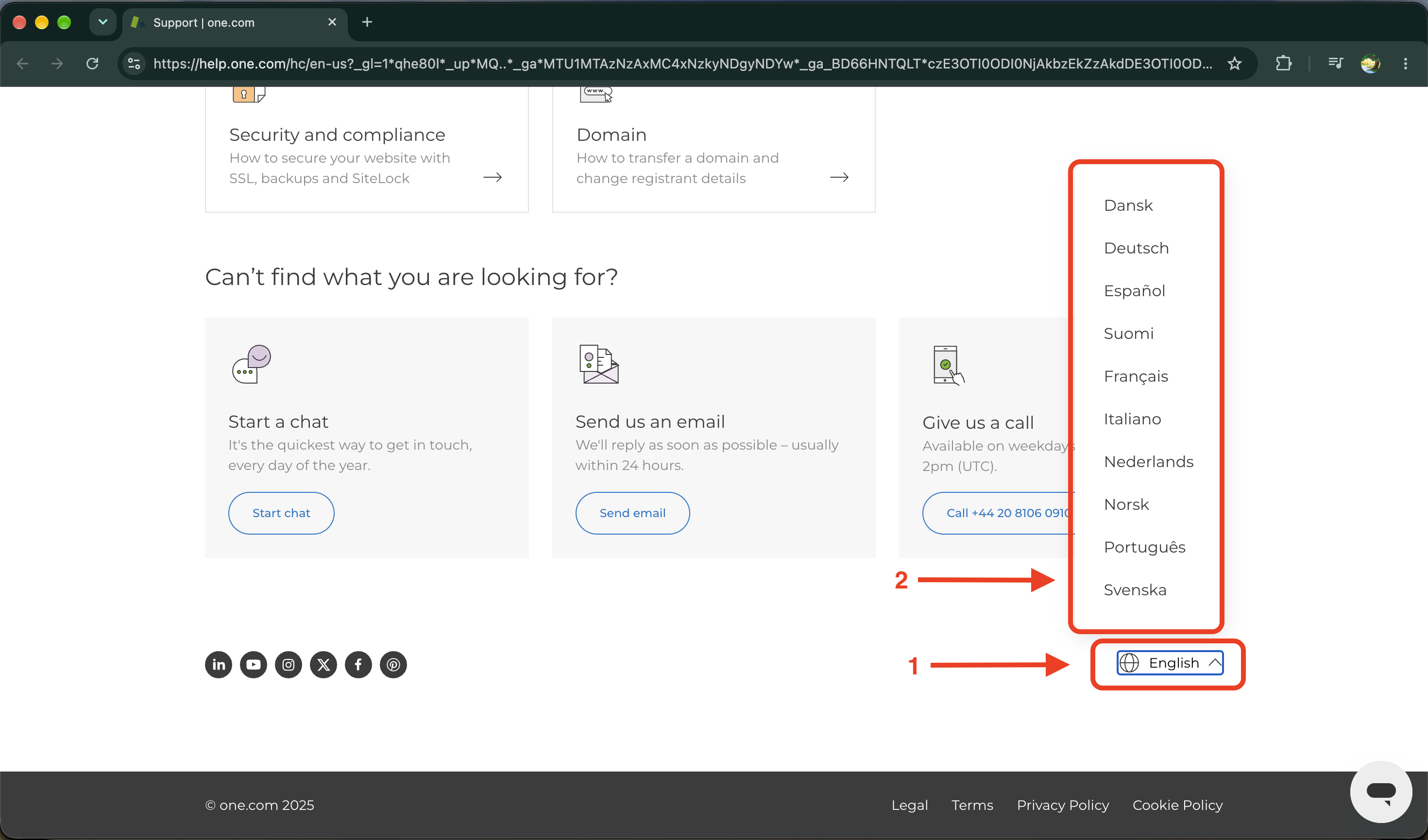This screenshot has width=1428, height=840.
Task: Open the LinkedIn social icon
Action: point(218,664)
